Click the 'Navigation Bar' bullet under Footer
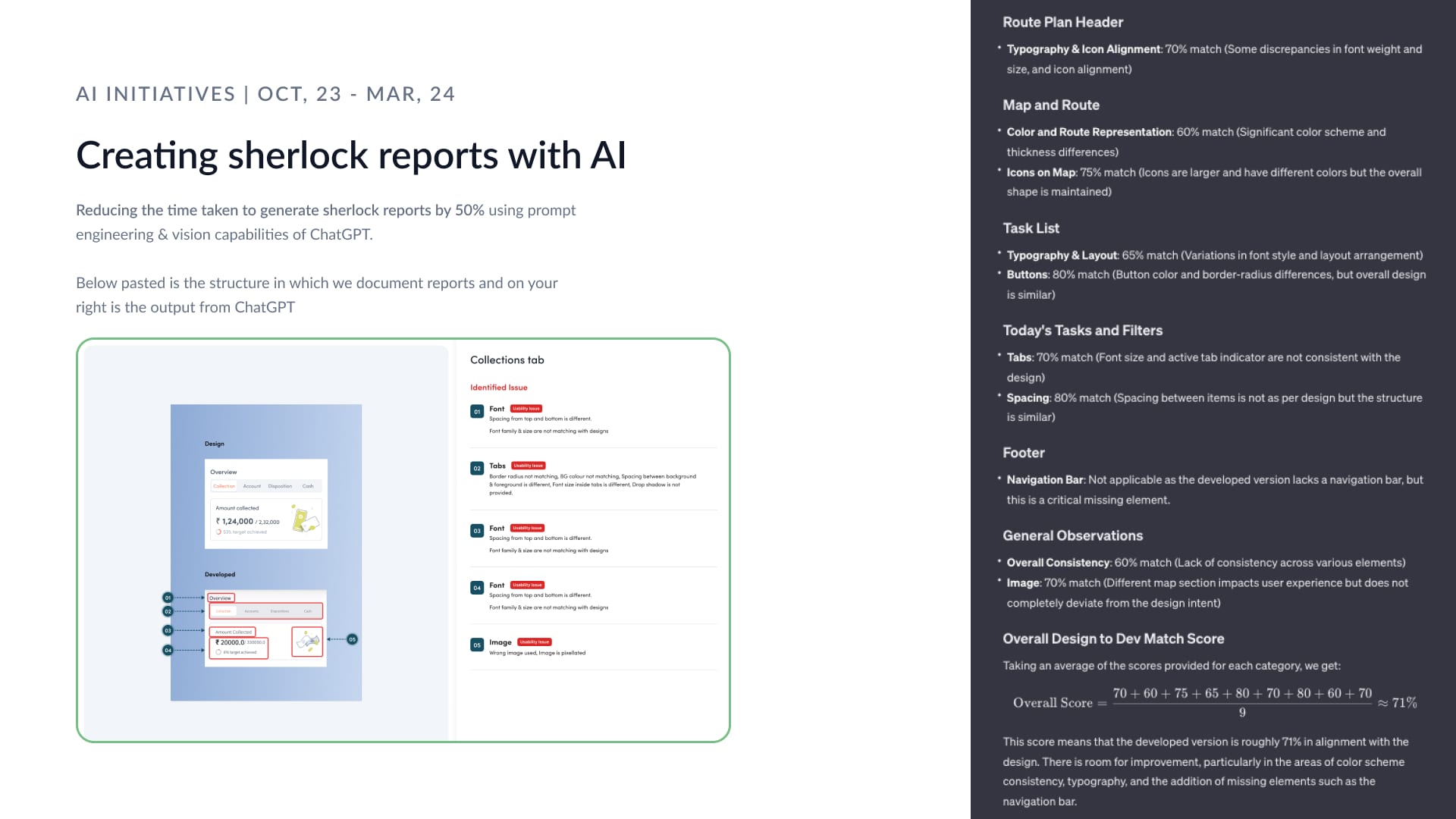This screenshot has width=1456, height=819. [x=1215, y=490]
